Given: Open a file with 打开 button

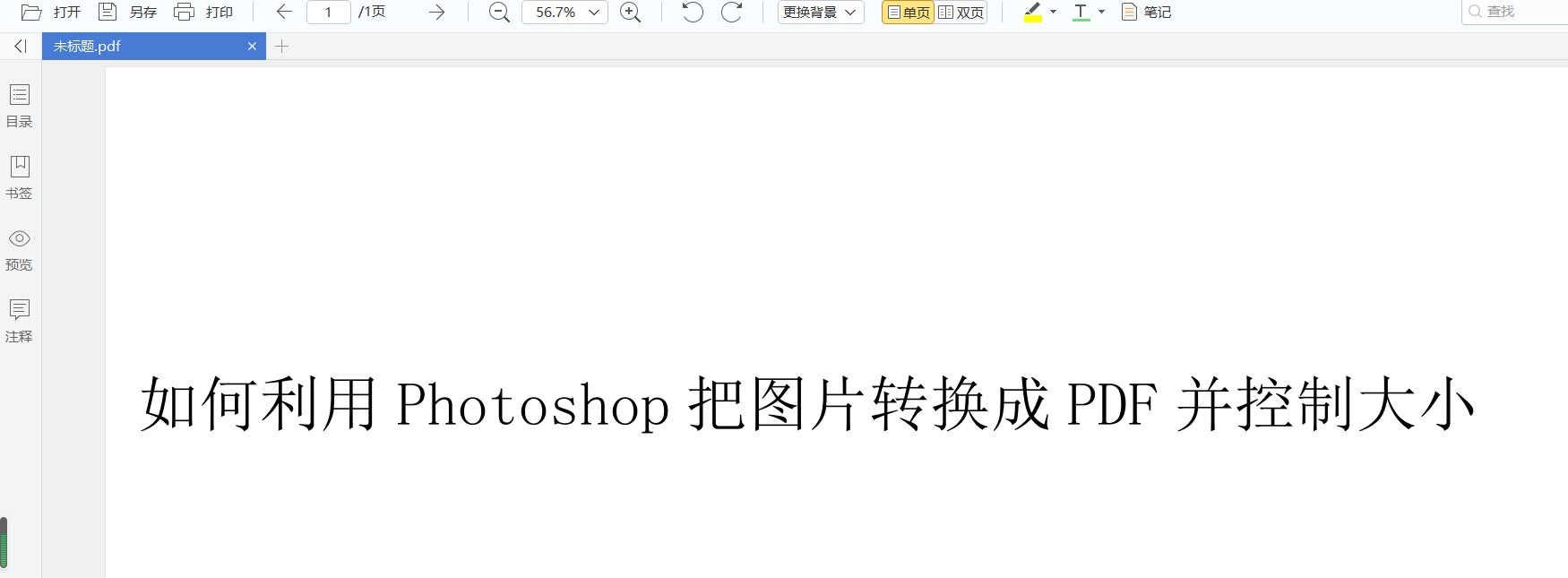Looking at the screenshot, I should (51, 12).
